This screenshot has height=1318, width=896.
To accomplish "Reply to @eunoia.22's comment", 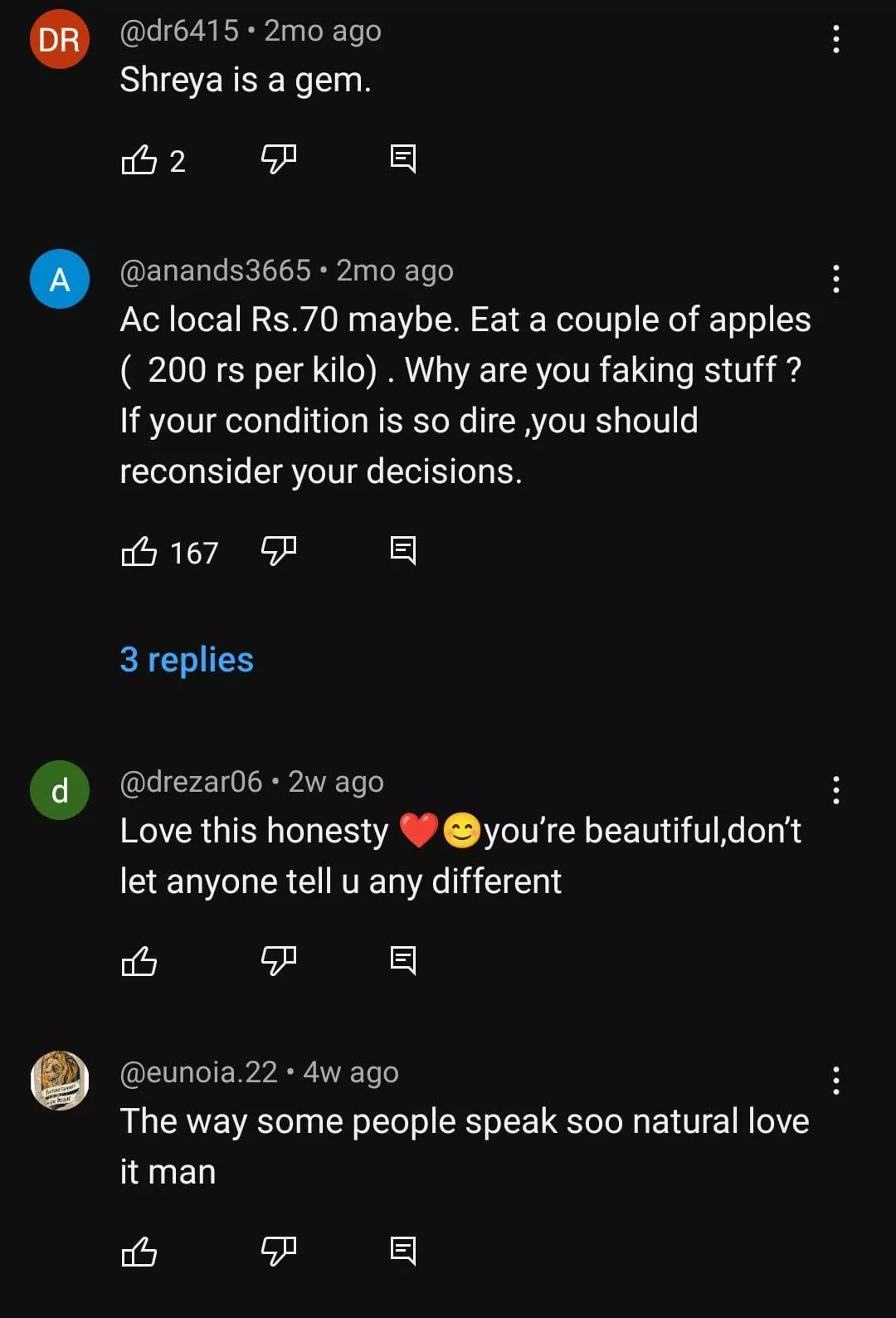I will tap(403, 1250).
